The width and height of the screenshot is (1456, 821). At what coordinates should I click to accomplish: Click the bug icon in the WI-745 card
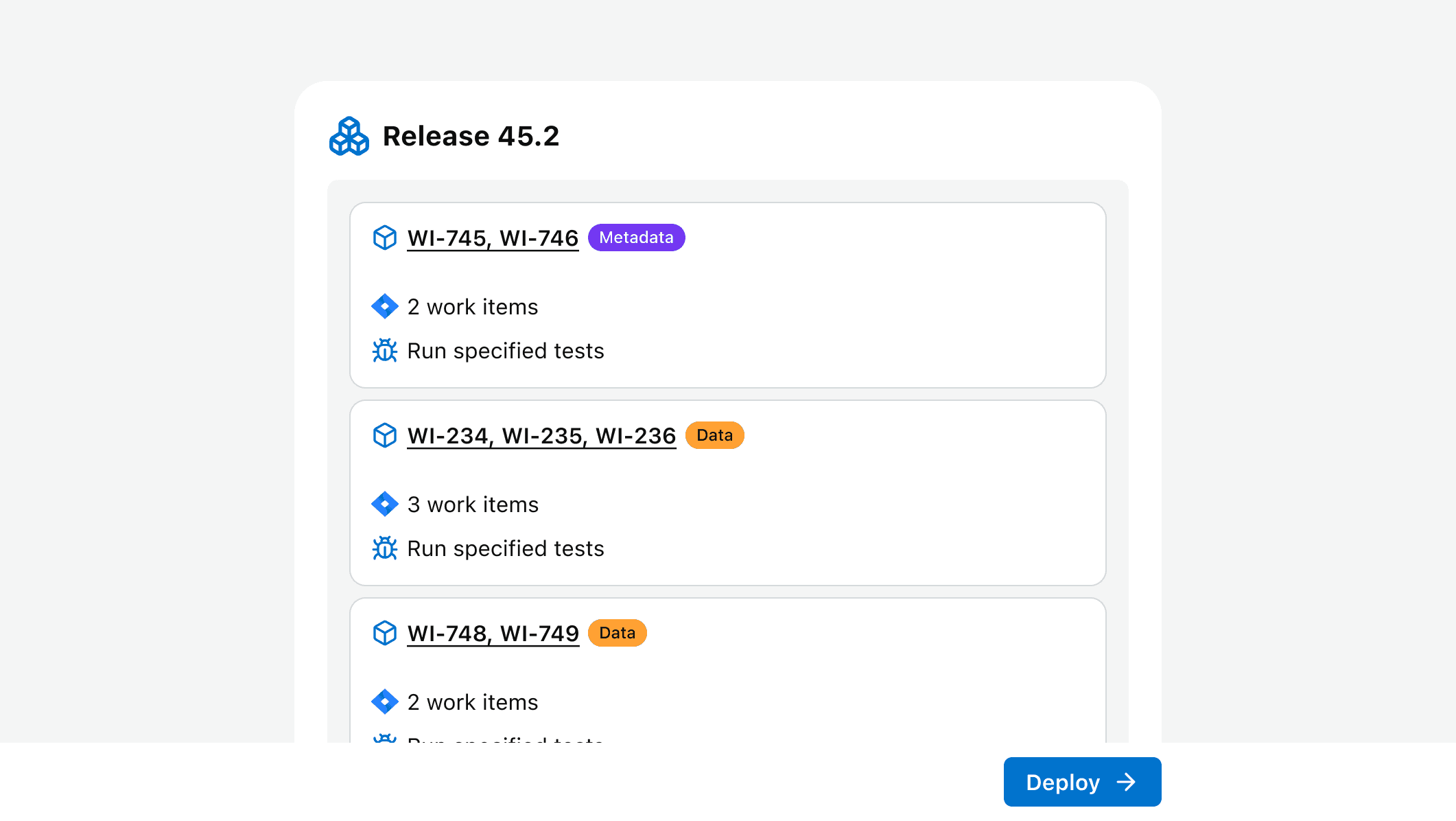point(384,350)
